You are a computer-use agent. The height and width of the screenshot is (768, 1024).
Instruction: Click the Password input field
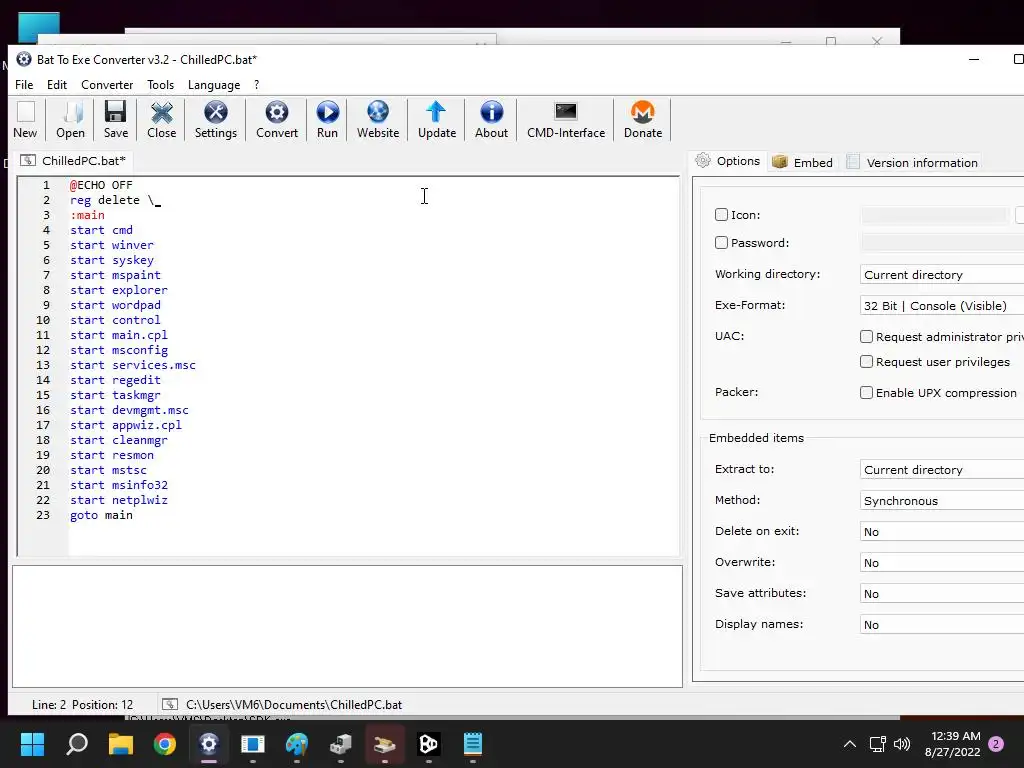click(x=942, y=243)
